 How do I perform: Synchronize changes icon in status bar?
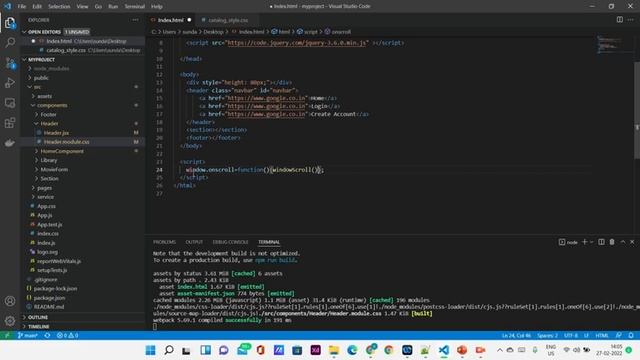click(x=47, y=336)
